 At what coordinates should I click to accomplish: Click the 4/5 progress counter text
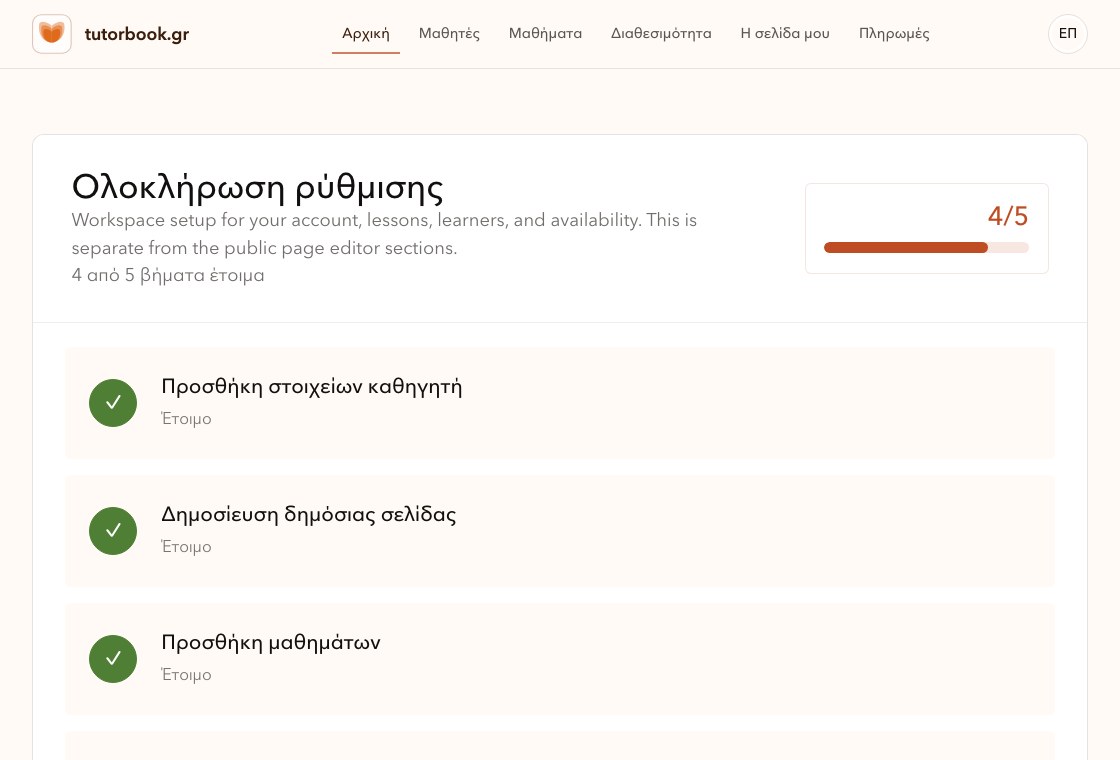[x=1007, y=216]
